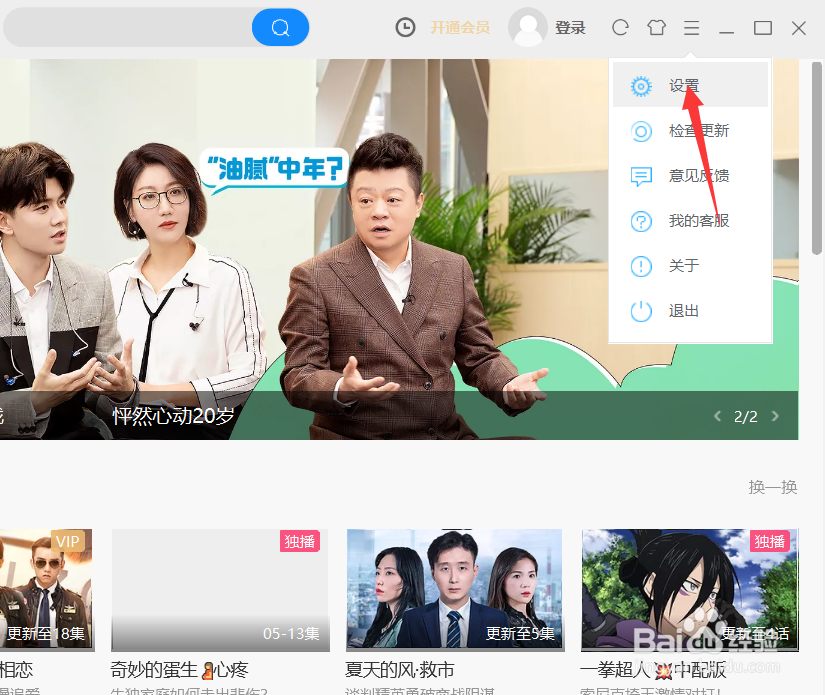Go to previous banner slide arrow
825x695 pixels.
coord(717,416)
